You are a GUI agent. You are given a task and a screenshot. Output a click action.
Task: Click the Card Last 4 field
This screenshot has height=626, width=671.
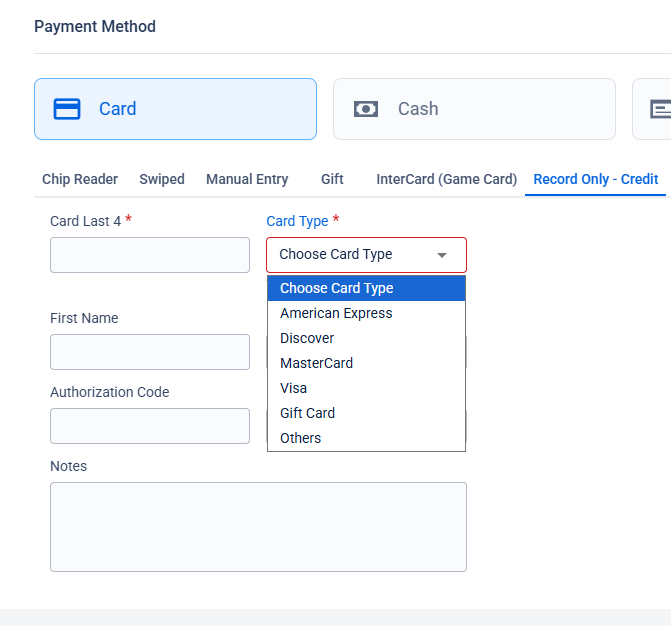150,255
